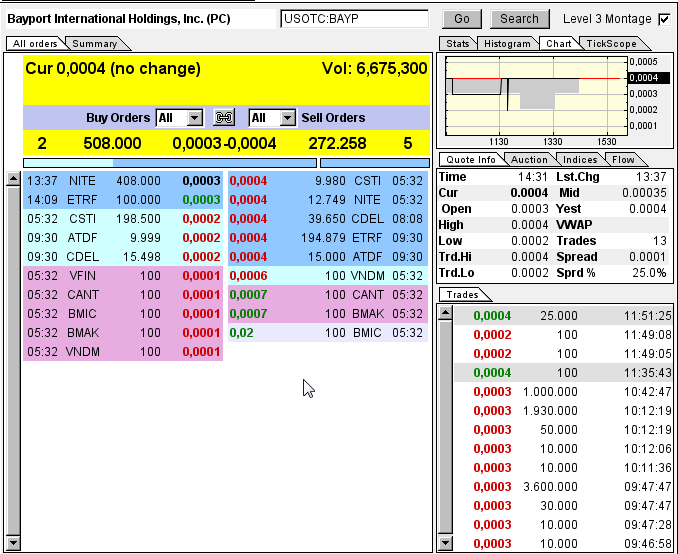
Task: Click the Trades count value 13
Action: pyautogui.click(x=659, y=241)
